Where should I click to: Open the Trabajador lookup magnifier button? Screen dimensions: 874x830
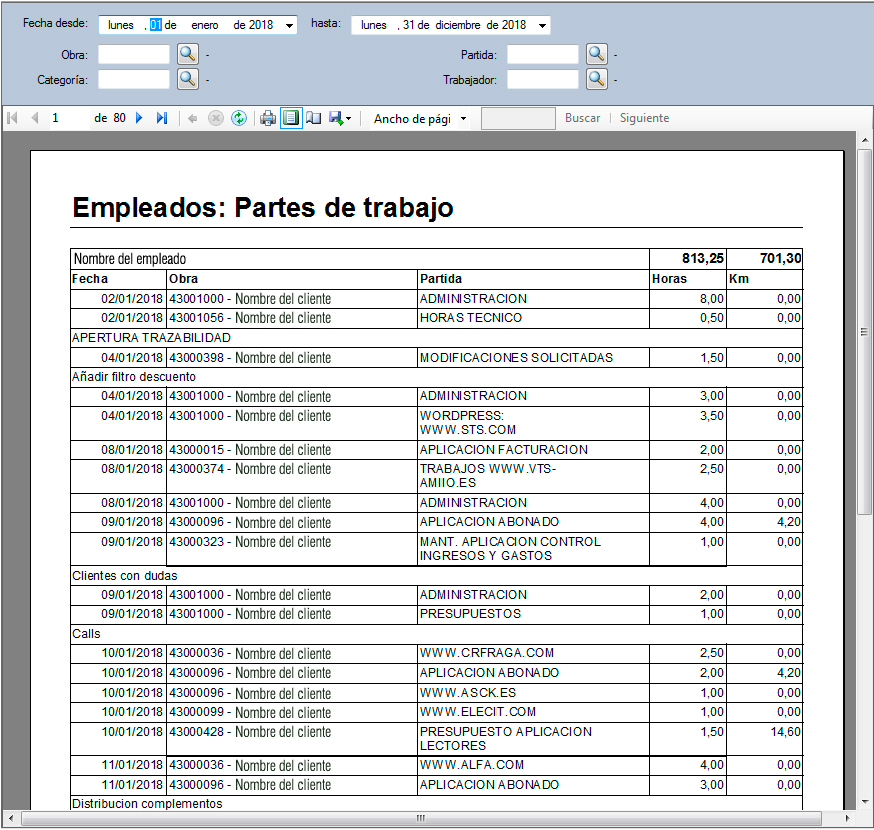(x=596, y=79)
